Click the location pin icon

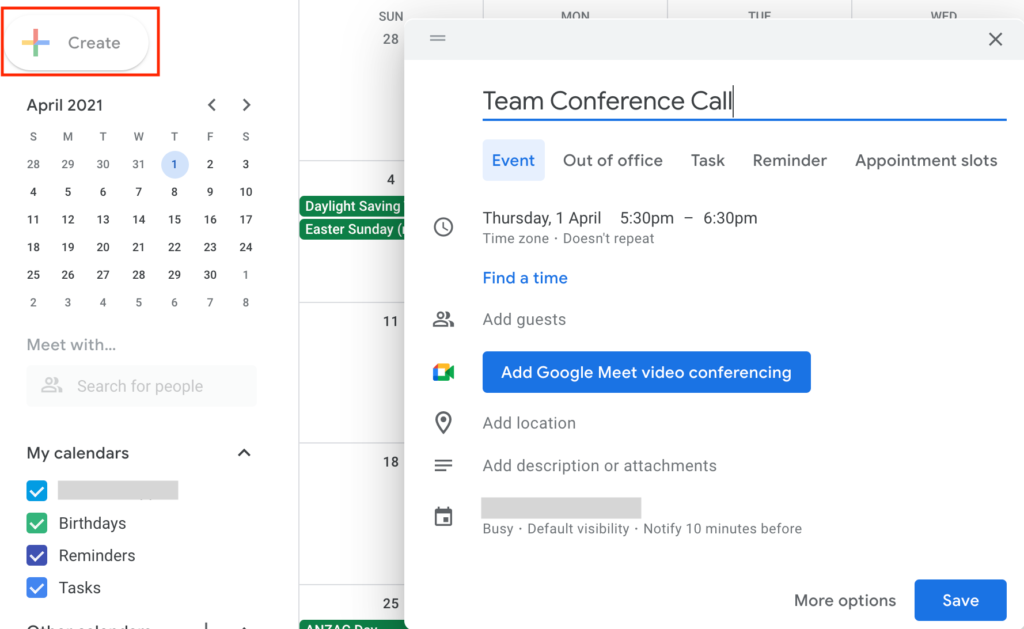443,423
